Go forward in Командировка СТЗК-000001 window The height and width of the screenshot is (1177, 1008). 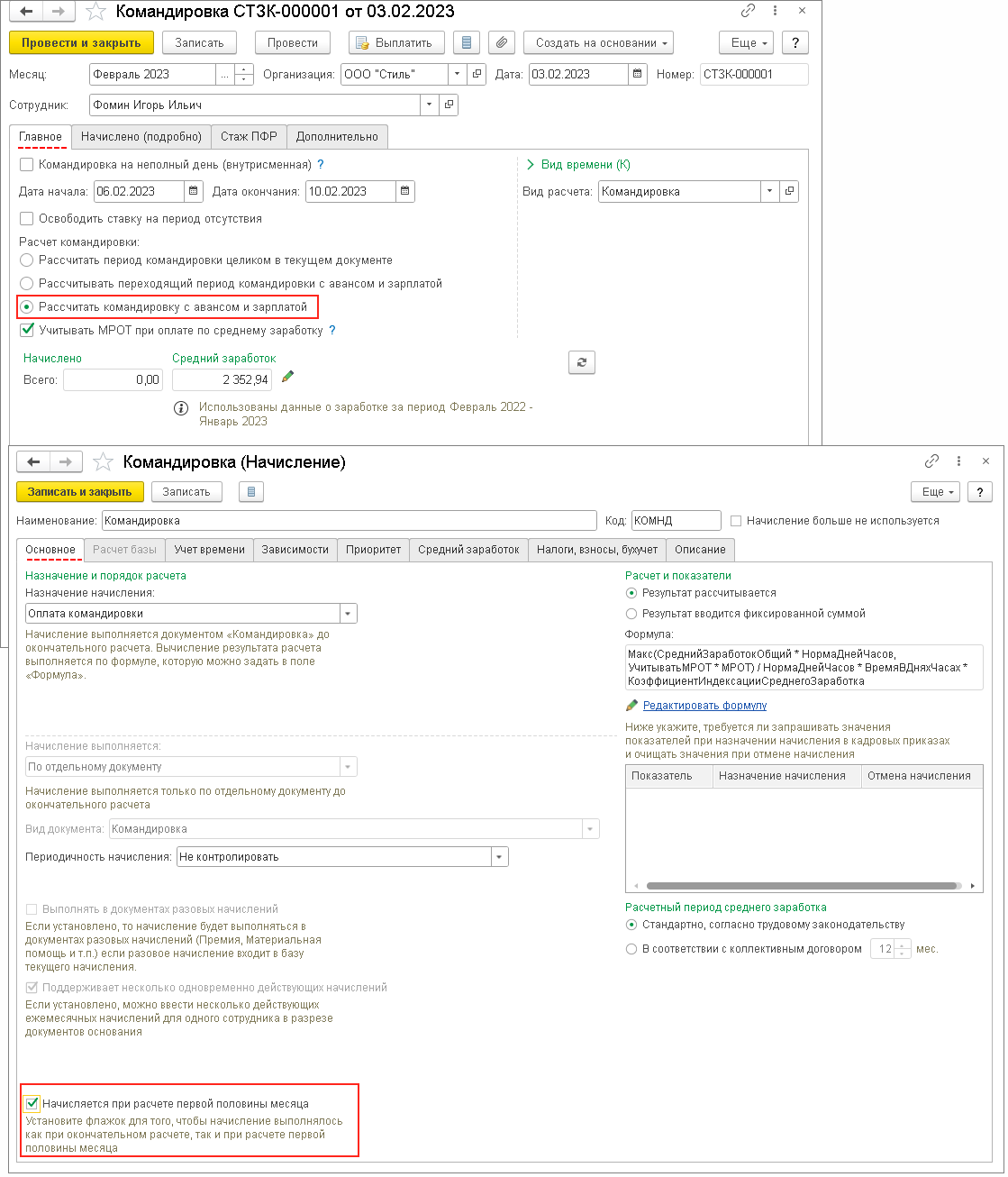(59, 12)
